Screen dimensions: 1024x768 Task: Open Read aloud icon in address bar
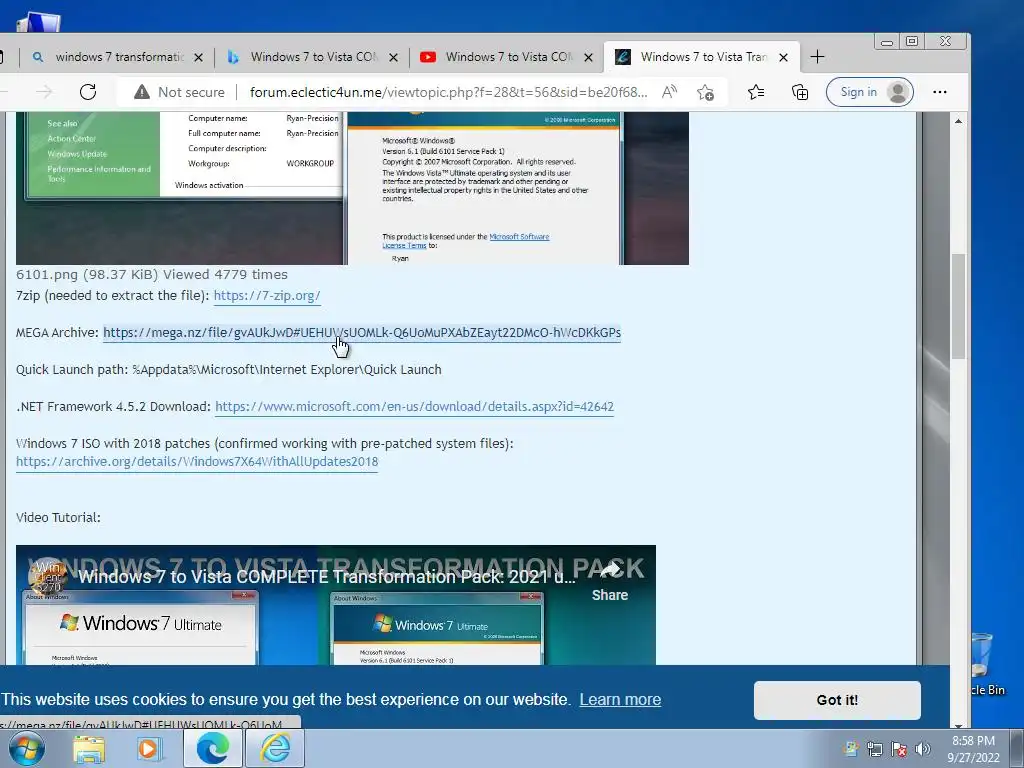tap(669, 92)
